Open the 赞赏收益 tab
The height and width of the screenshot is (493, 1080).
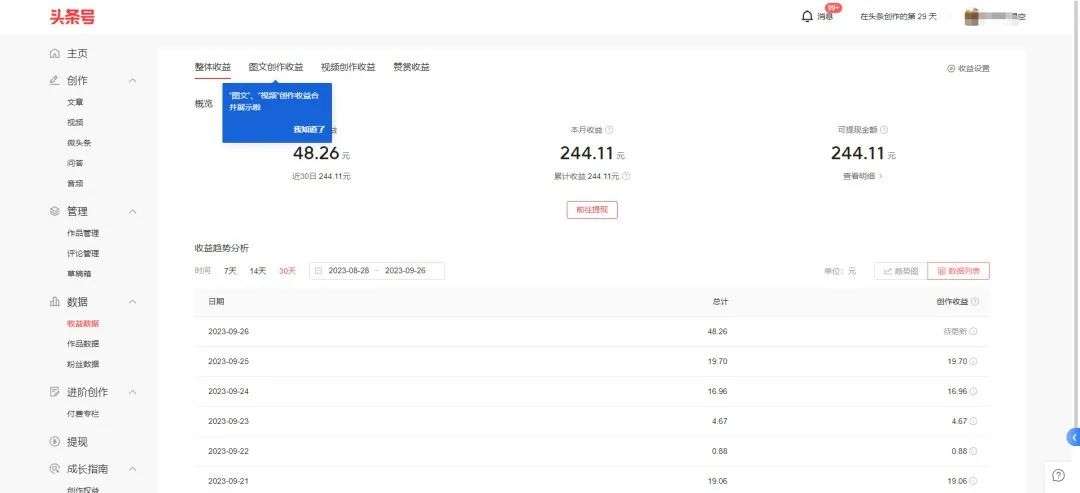(x=411, y=67)
